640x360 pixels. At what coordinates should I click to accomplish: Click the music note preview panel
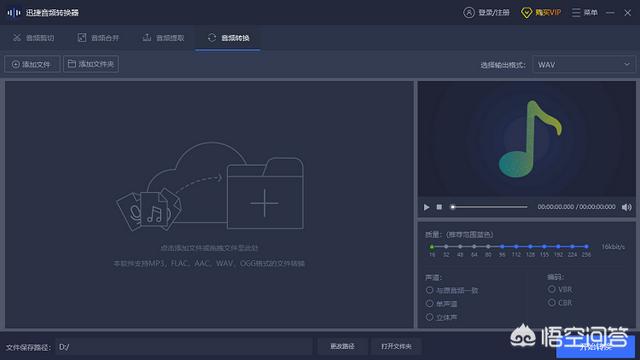[x=527, y=139]
